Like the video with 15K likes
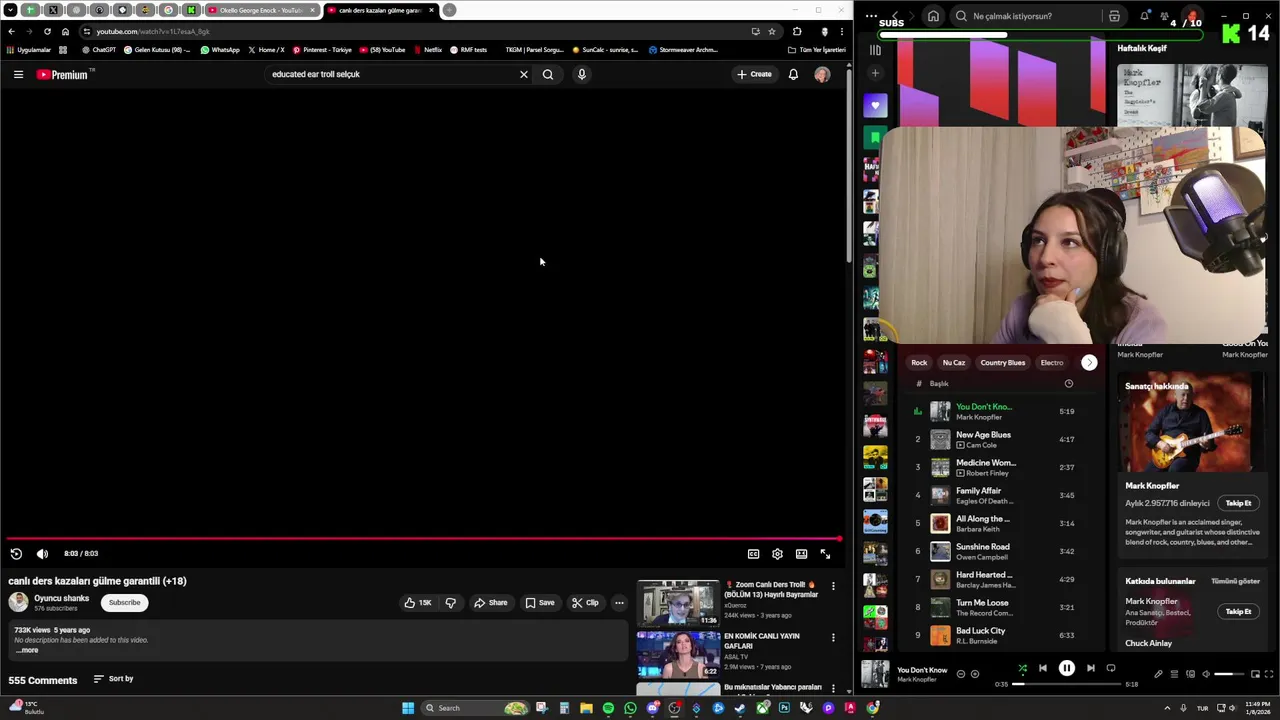This screenshot has width=1280, height=720. tap(418, 602)
